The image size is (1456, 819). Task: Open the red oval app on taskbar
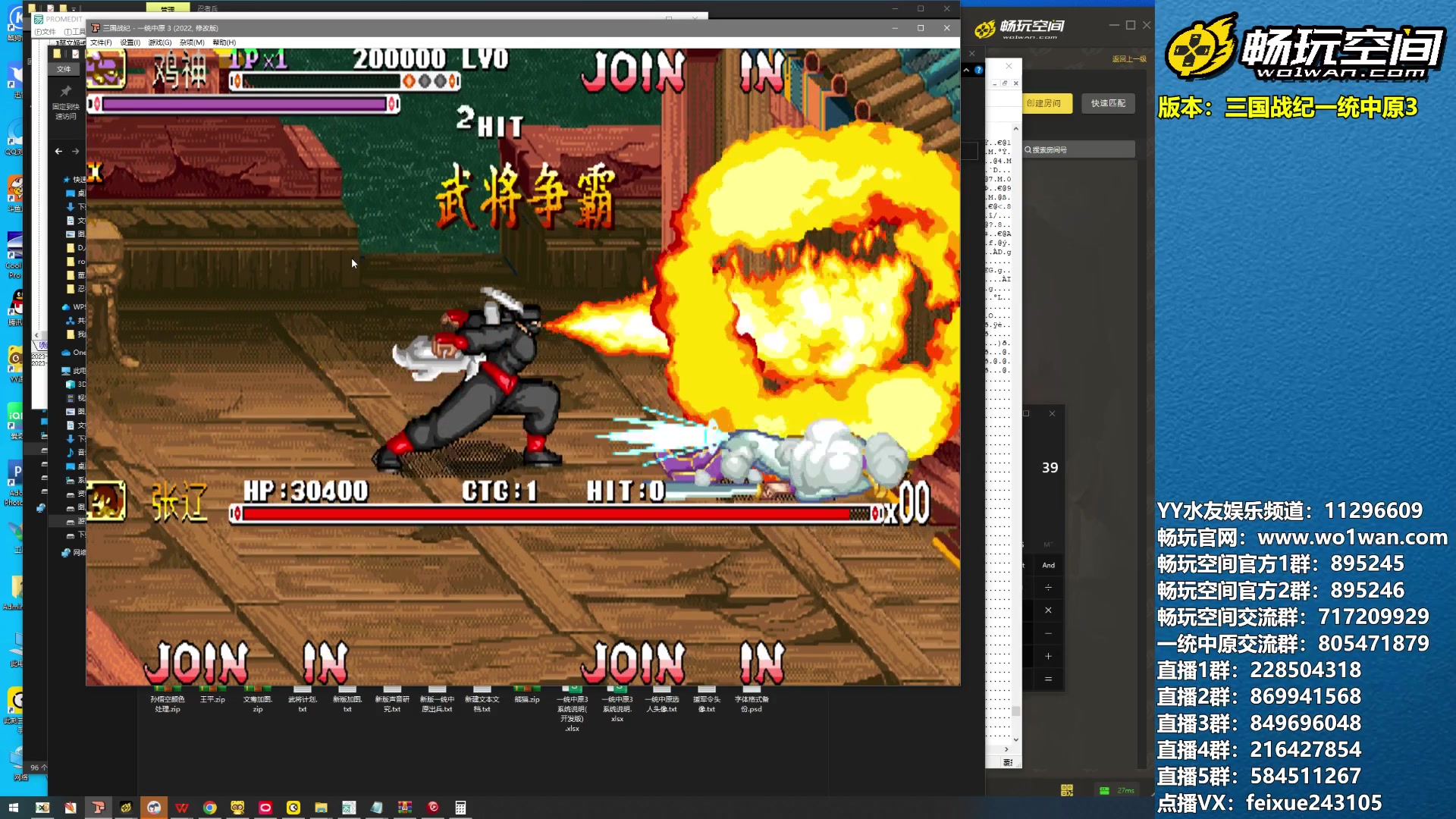click(x=265, y=808)
